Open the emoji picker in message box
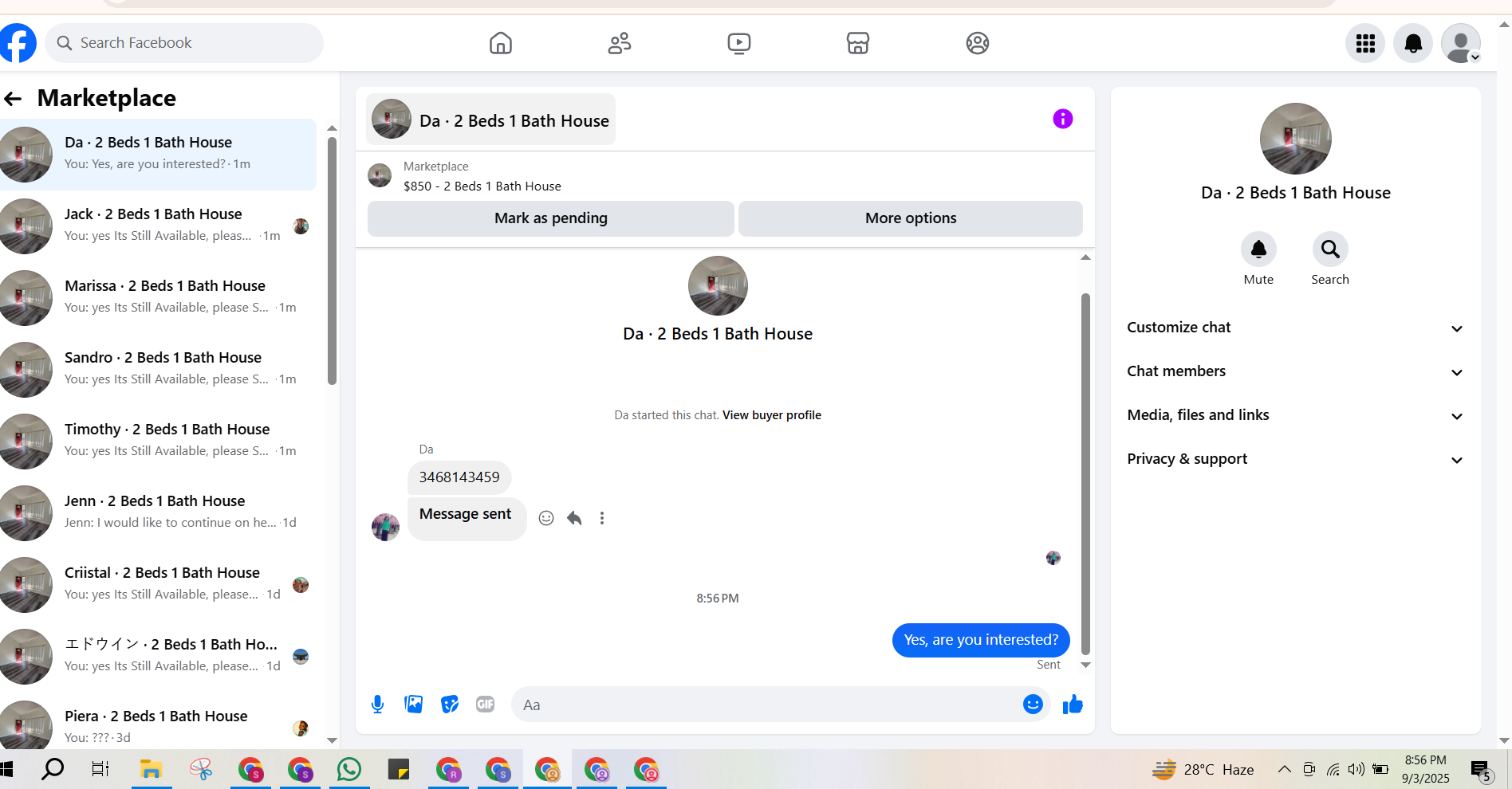This screenshot has width=1512, height=789. (1033, 705)
